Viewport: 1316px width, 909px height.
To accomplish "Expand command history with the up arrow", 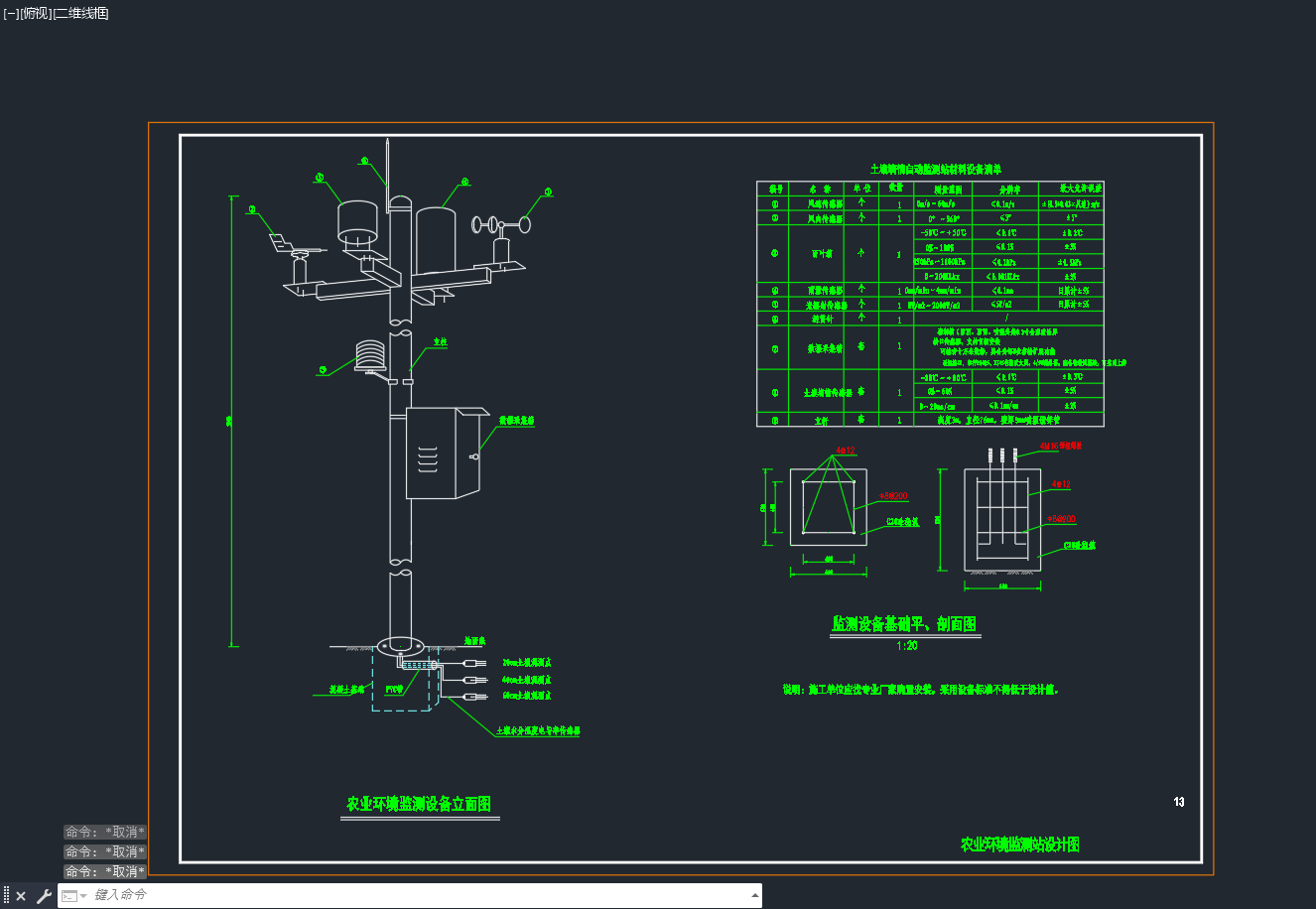I will pos(755,895).
